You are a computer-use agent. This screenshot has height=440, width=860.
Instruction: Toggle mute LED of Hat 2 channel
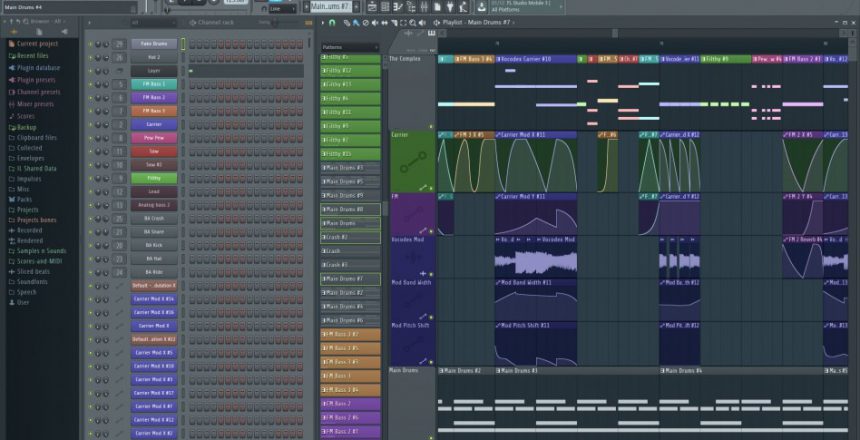coord(90,58)
